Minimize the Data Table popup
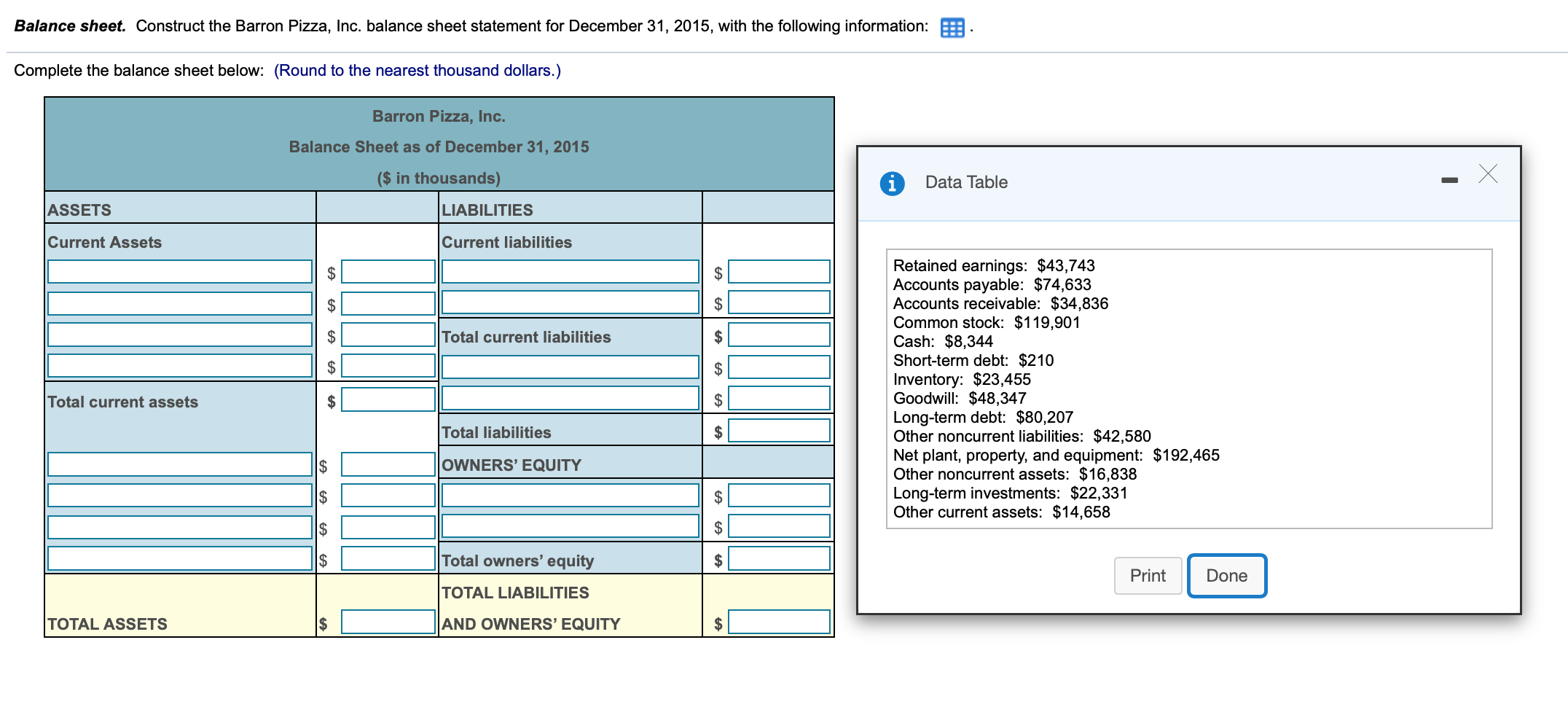 pyautogui.click(x=1449, y=180)
